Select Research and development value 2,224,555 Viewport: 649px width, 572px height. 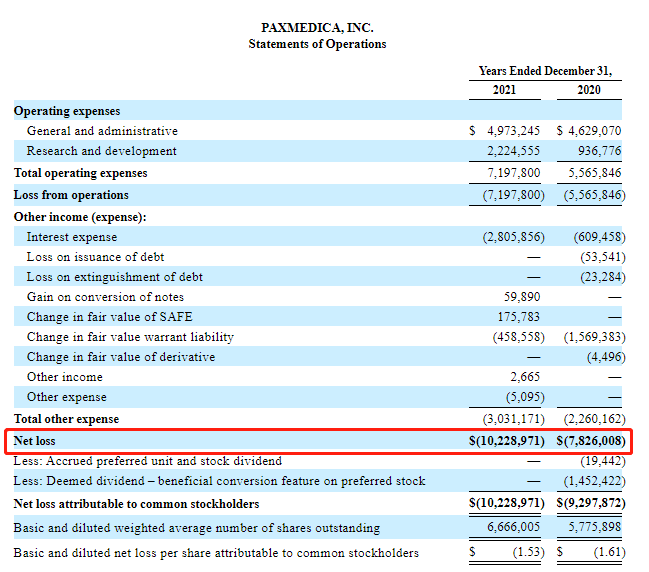(514, 151)
